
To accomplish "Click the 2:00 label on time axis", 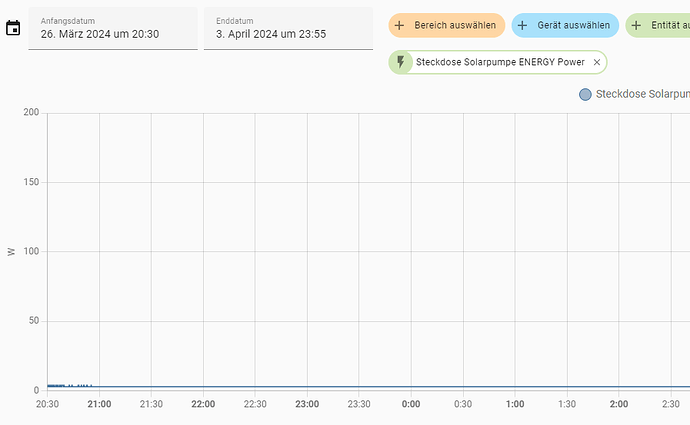I will [618, 404].
